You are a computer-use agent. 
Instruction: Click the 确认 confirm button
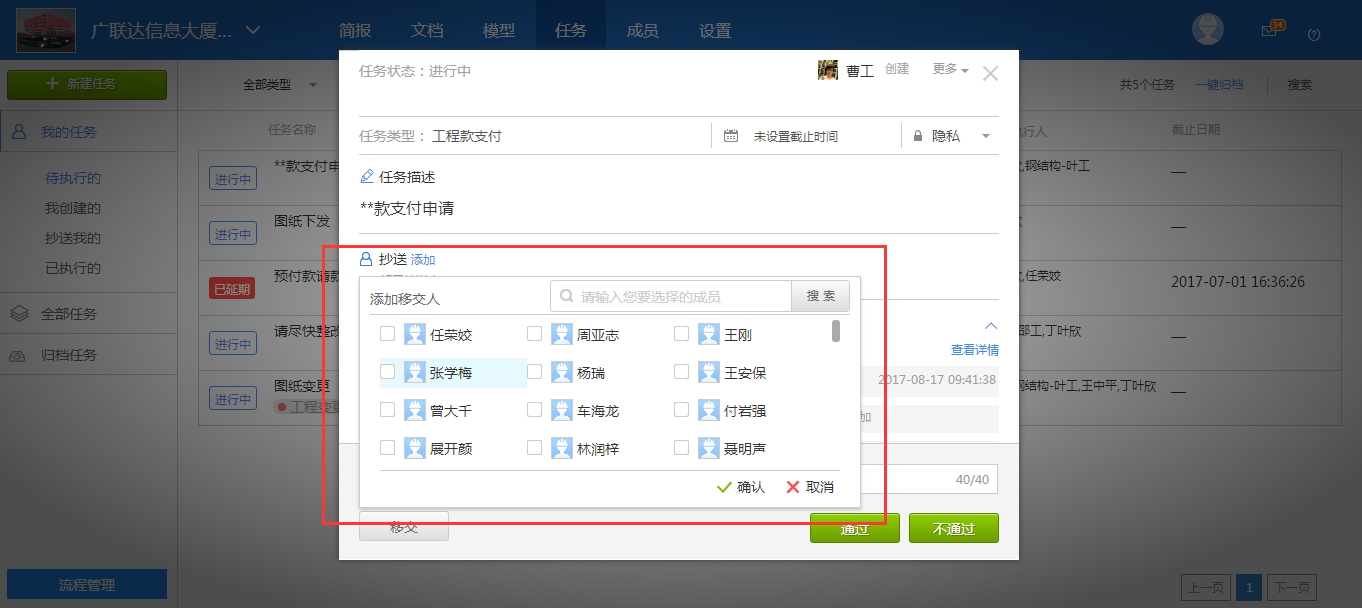[x=740, y=487]
